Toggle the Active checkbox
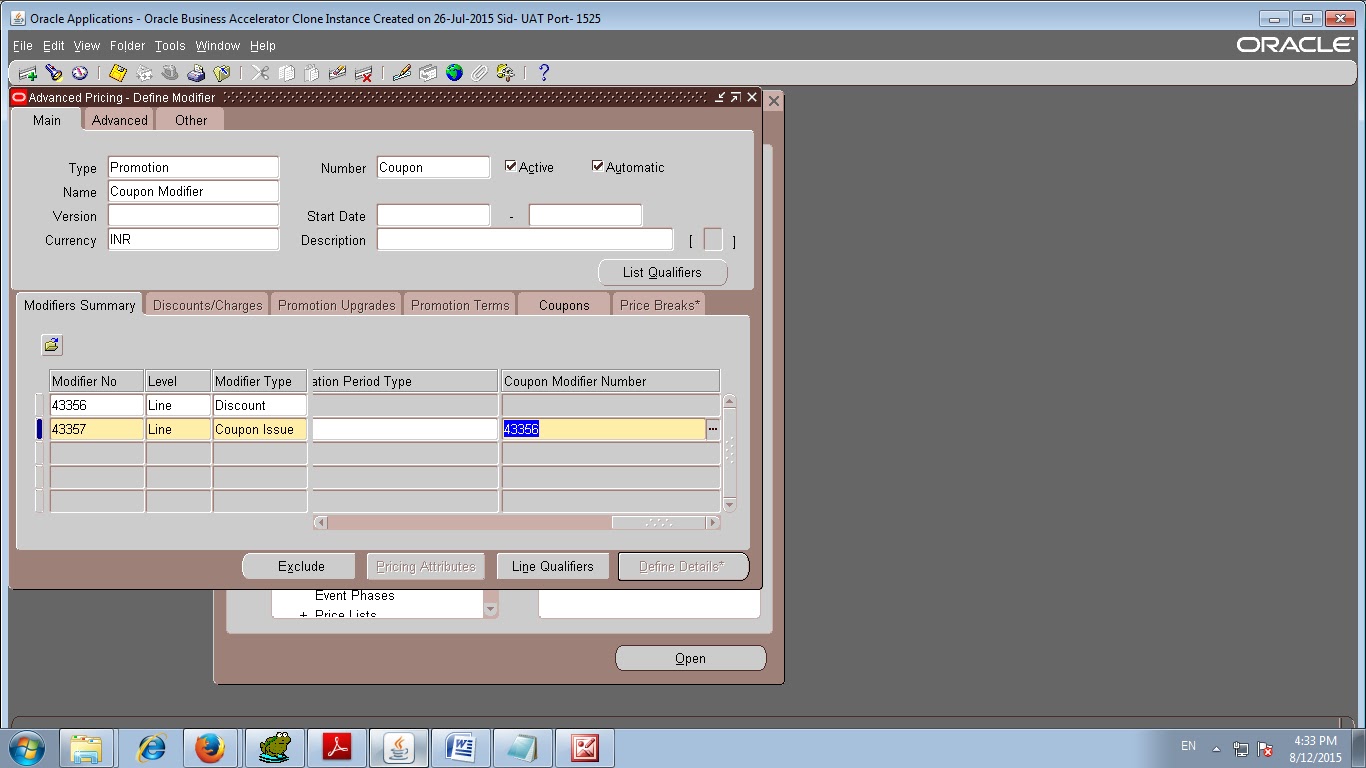Viewport: 1366px width, 768px height. [x=511, y=167]
